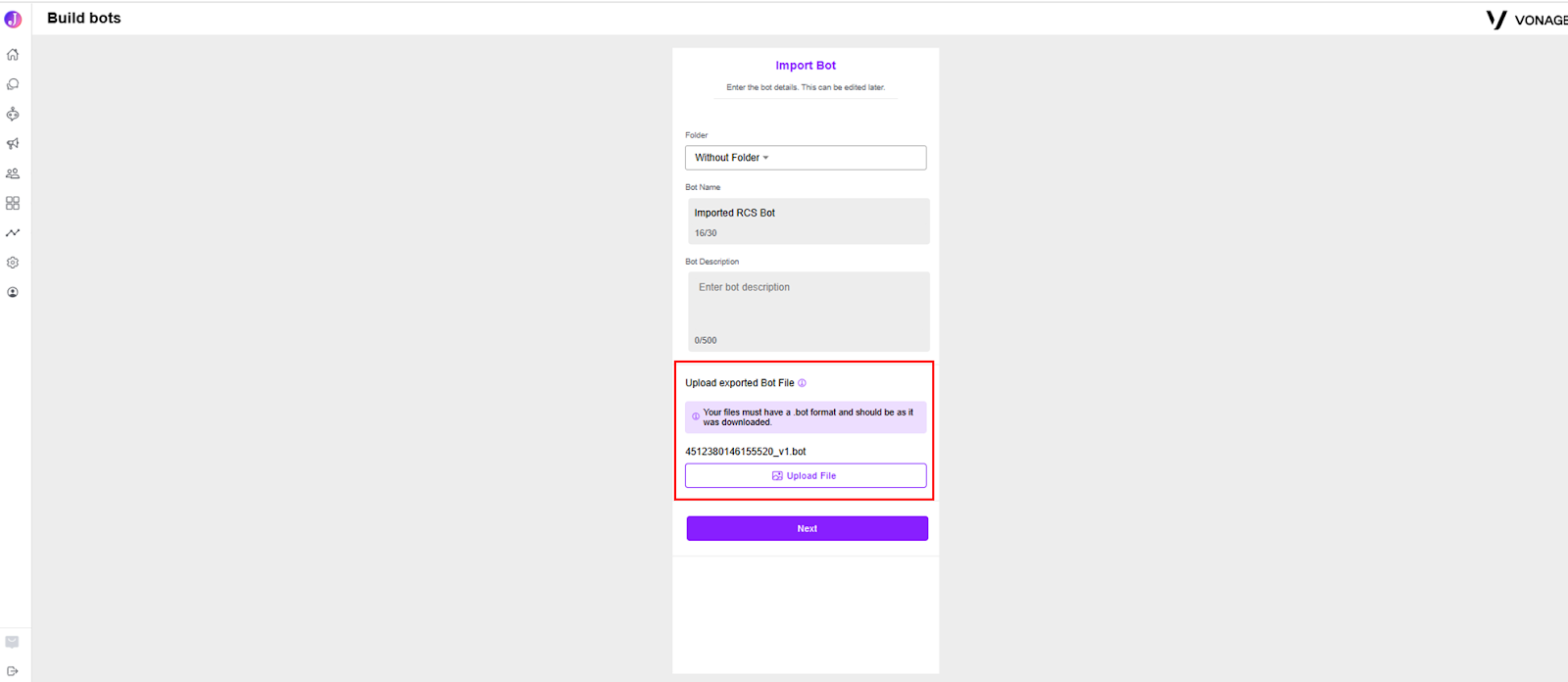The height and width of the screenshot is (682, 1568).
Task: Click the Bot Name input field
Action: [x=808, y=221]
